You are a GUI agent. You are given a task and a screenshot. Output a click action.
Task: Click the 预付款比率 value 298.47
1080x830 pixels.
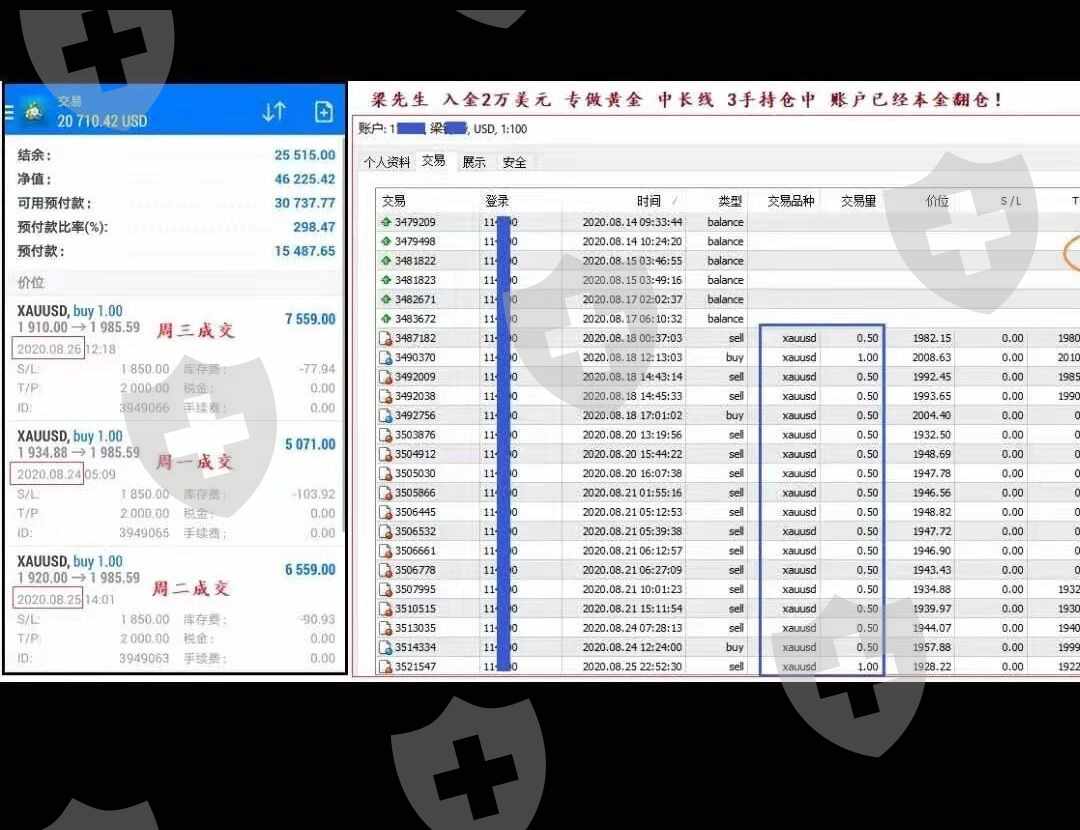[314, 227]
